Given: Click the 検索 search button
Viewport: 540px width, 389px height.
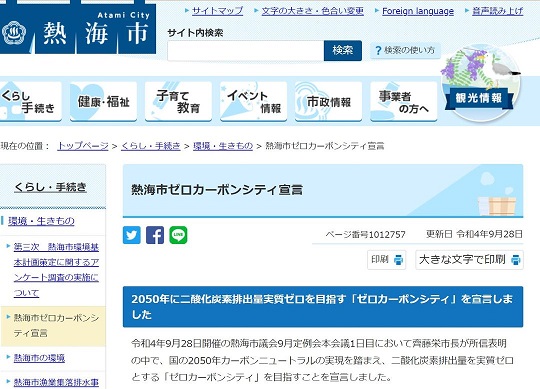Looking at the screenshot, I should (343, 51).
